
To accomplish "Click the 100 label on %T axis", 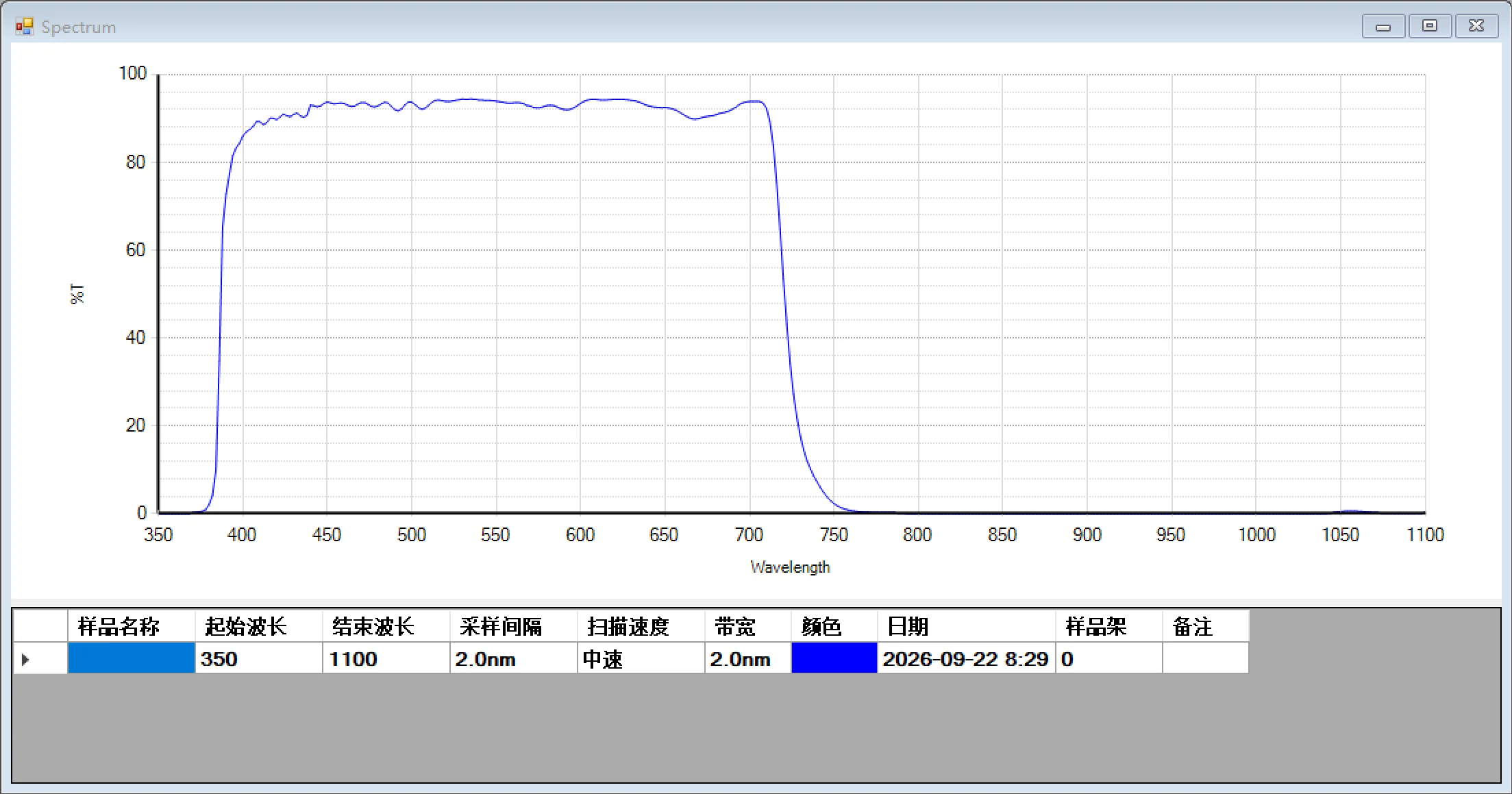I will (x=132, y=73).
